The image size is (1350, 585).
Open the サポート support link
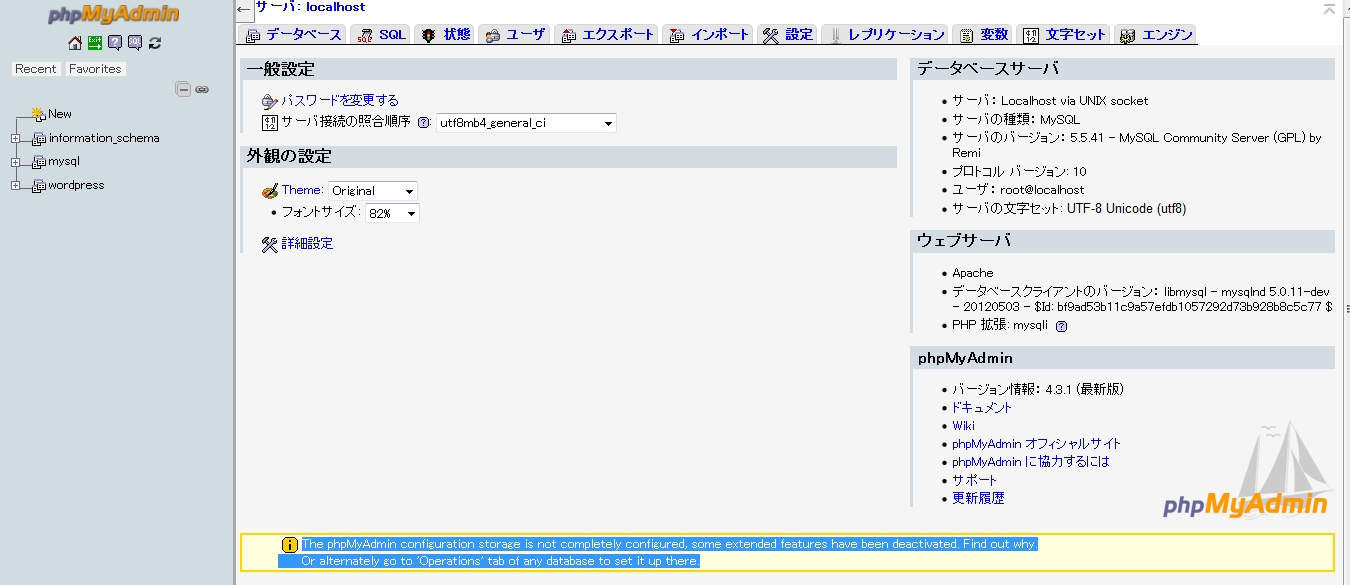975,480
